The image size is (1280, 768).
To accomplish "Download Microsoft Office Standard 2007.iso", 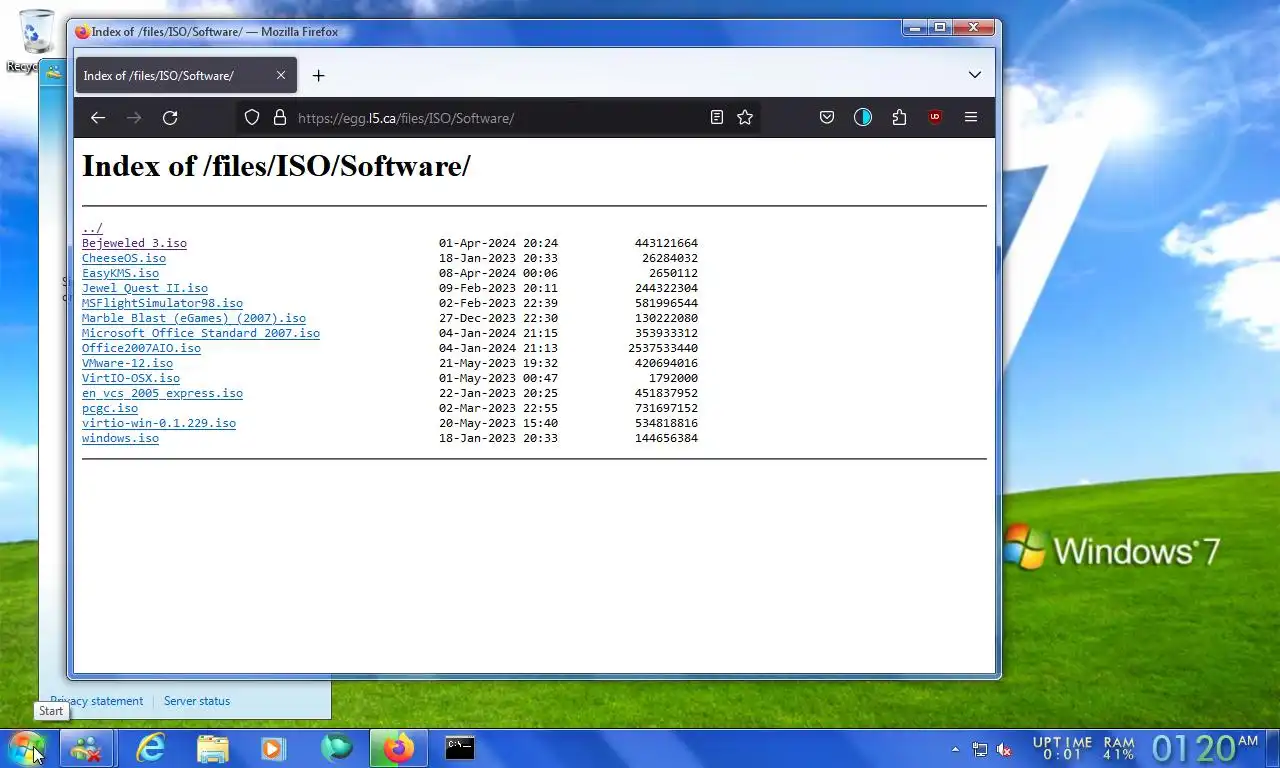I will 201,333.
